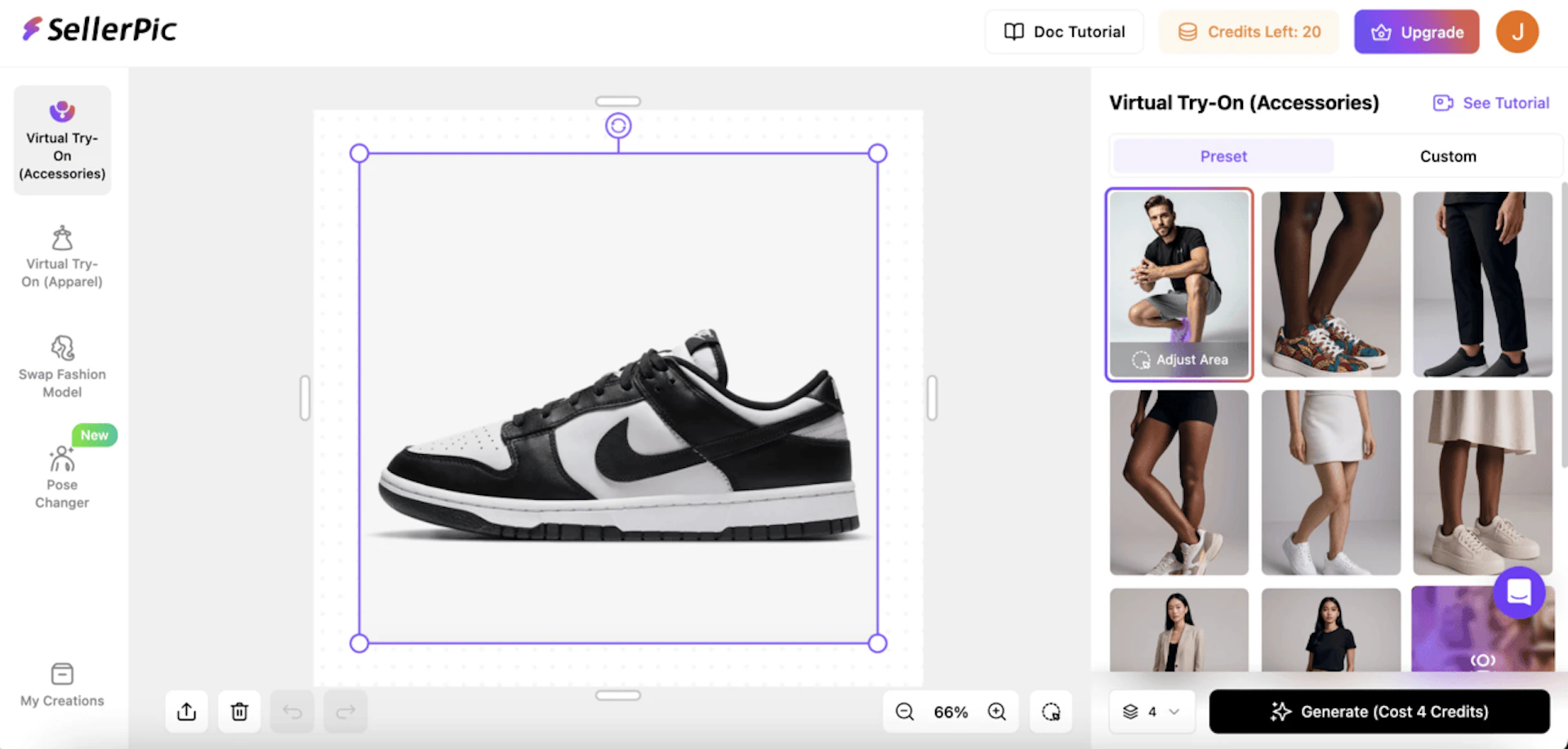Open Virtual Try-On (Accessories) tool
The image size is (1568, 749).
[x=62, y=140]
